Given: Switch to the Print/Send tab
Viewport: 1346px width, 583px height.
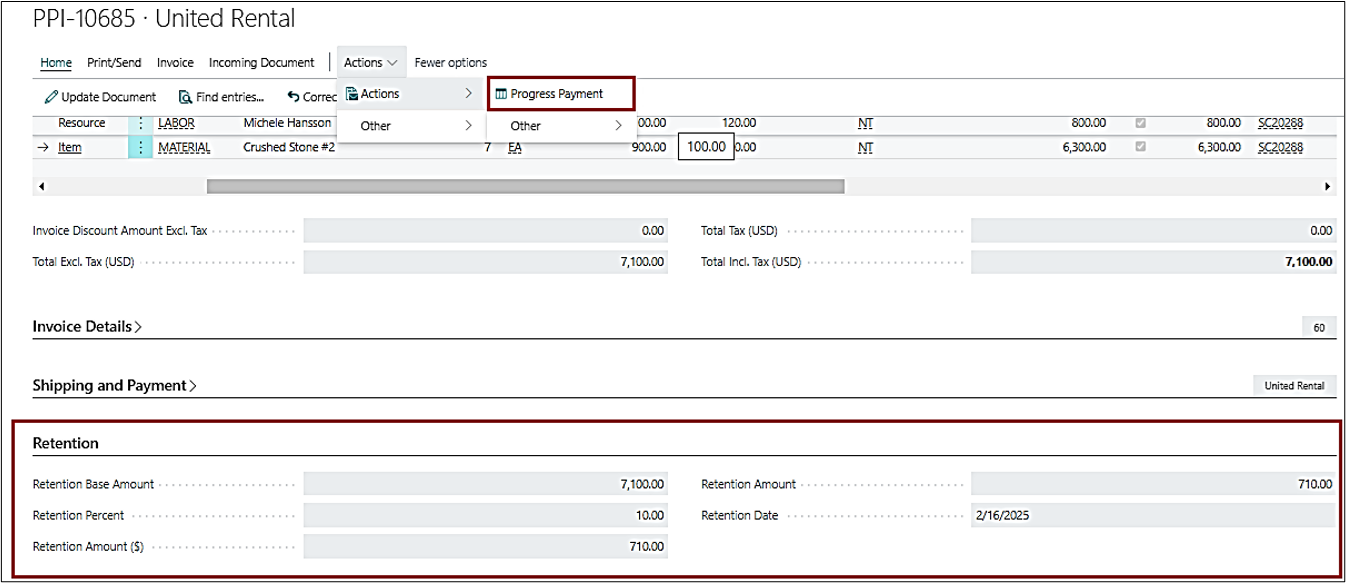Looking at the screenshot, I should [x=114, y=62].
